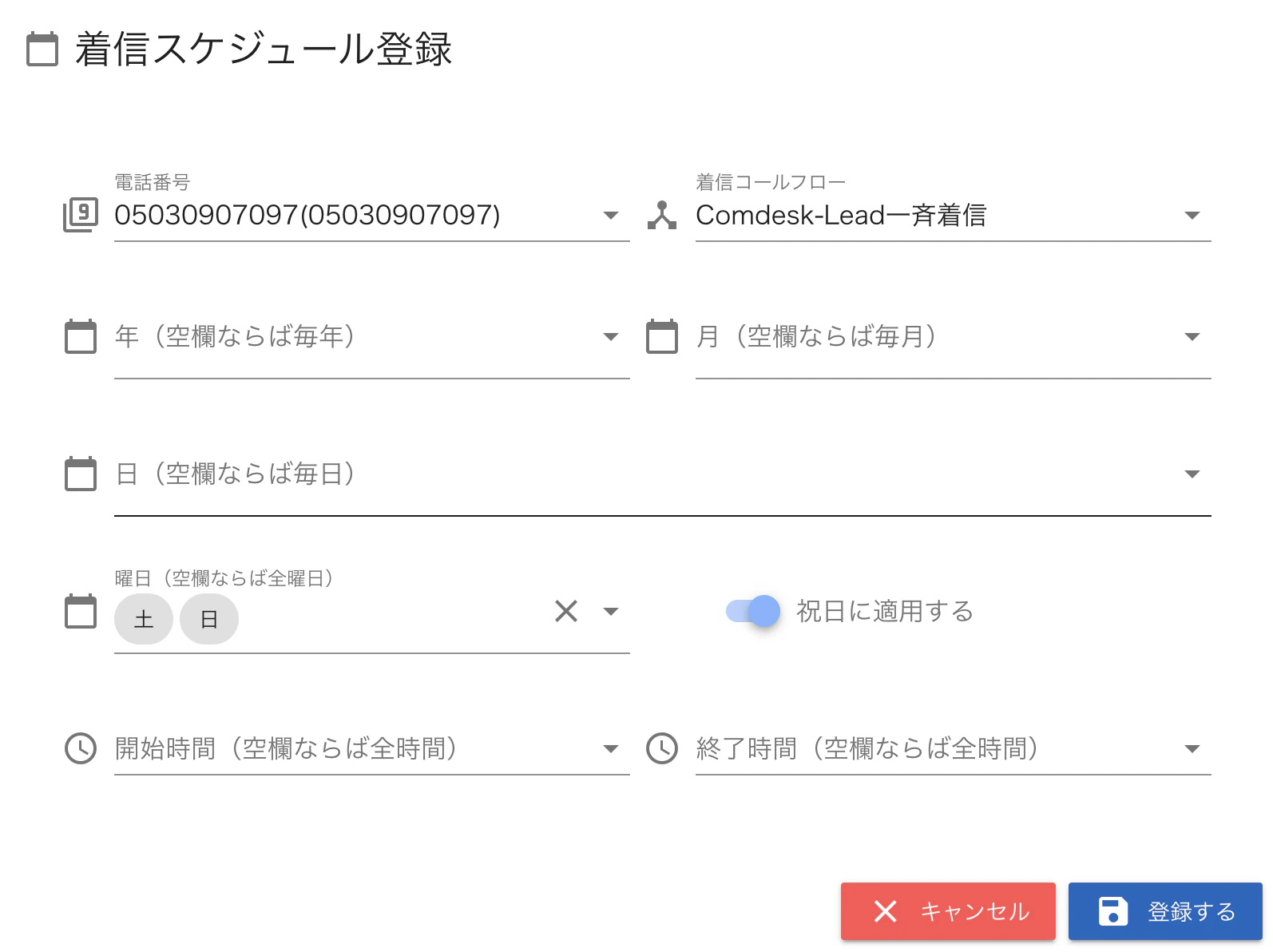
Task: Click the 祝日に適用する label text
Action: [x=885, y=611]
